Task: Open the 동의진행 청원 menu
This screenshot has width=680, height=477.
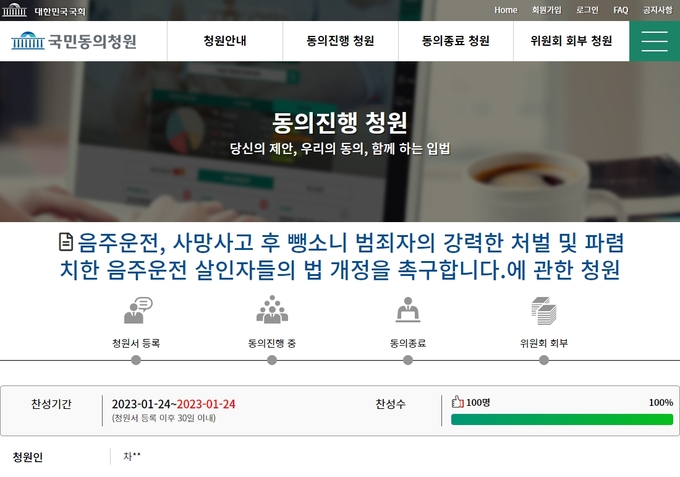Action: pyautogui.click(x=340, y=41)
